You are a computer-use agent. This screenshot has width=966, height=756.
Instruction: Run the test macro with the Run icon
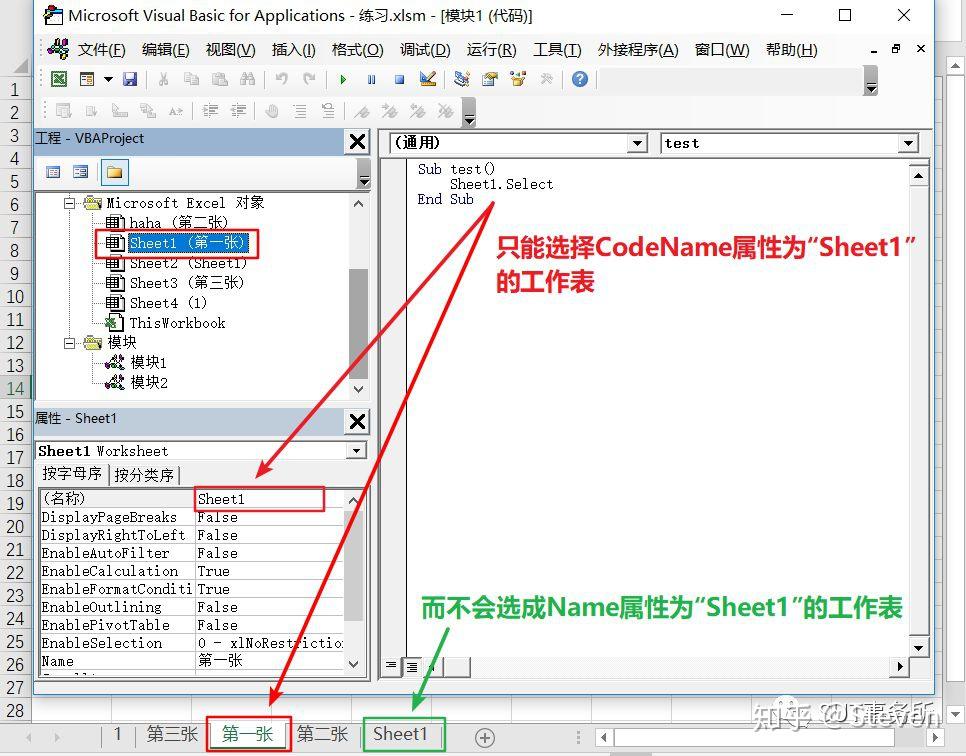point(343,78)
